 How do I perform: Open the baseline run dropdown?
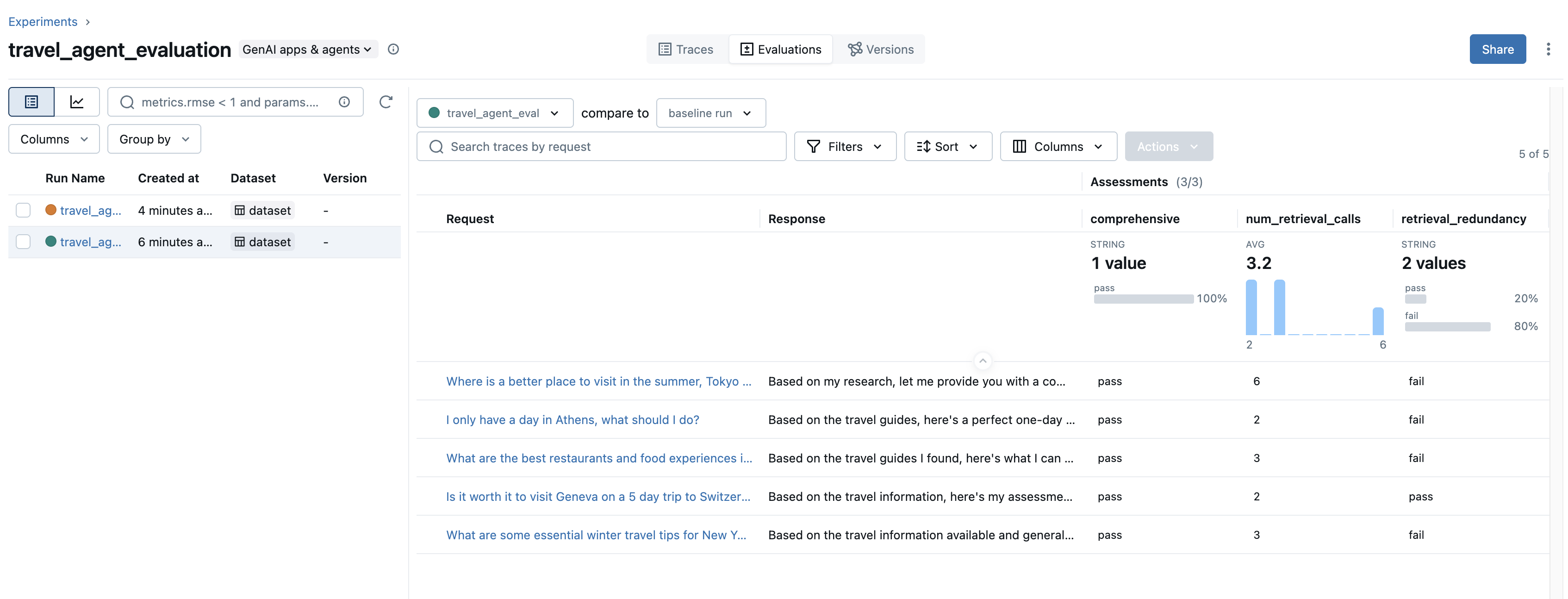coord(710,112)
